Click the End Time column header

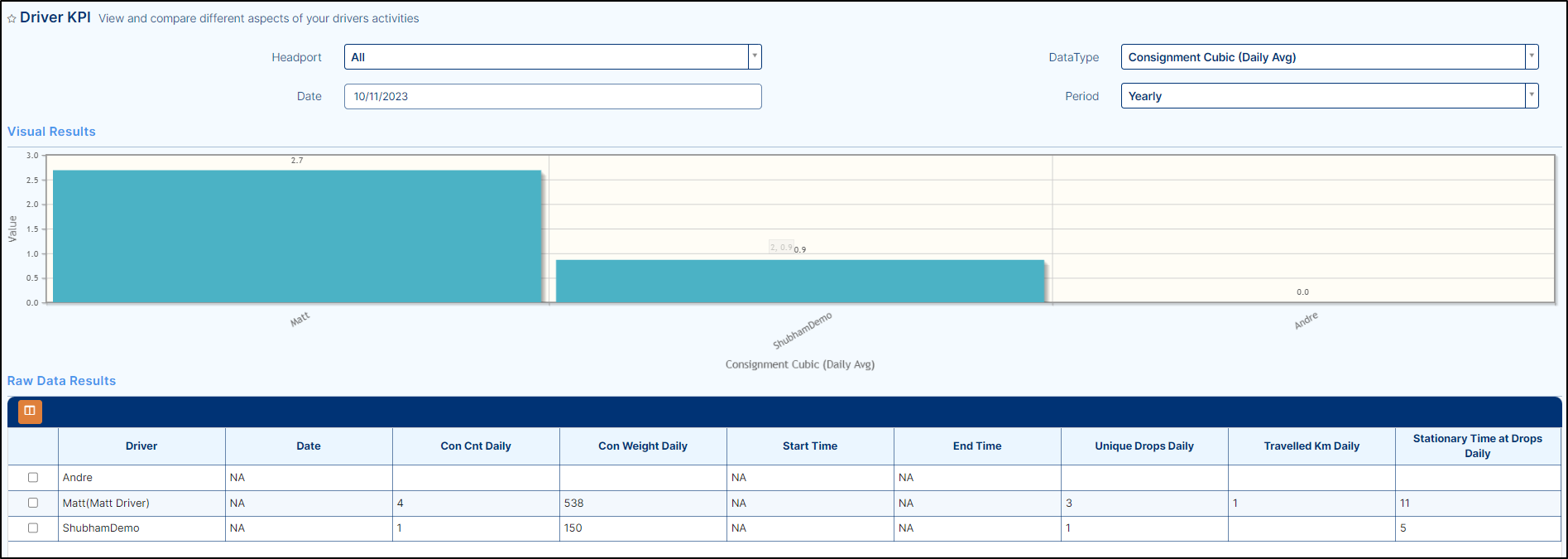coord(977,446)
